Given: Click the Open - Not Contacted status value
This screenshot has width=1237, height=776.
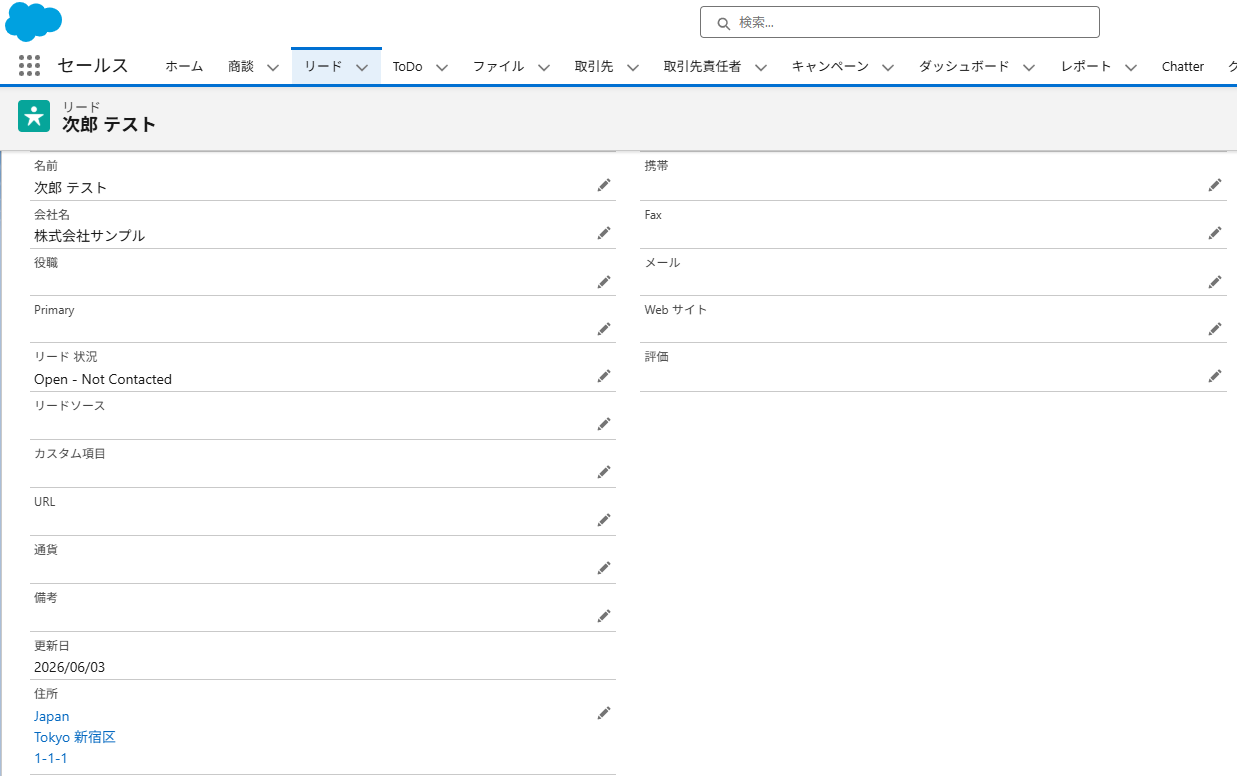Looking at the screenshot, I should pyautogui.click(x=103, y=379).
